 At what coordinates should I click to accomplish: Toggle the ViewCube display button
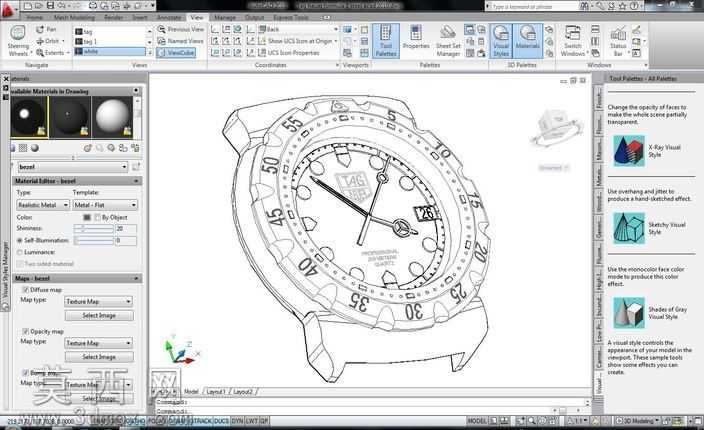[176, 53]
